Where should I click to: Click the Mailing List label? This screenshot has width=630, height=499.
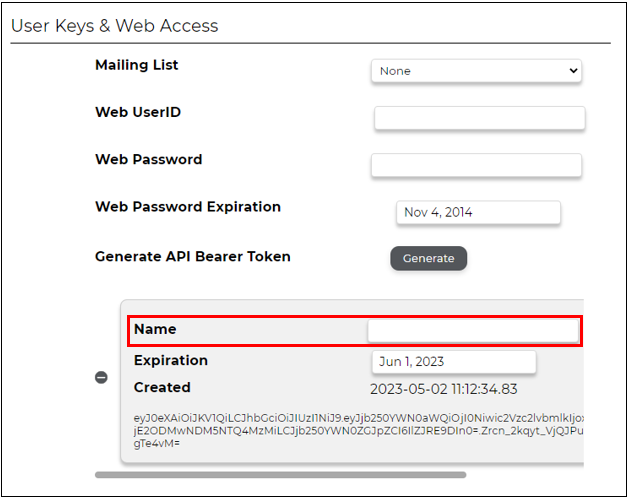pos(137,65)
